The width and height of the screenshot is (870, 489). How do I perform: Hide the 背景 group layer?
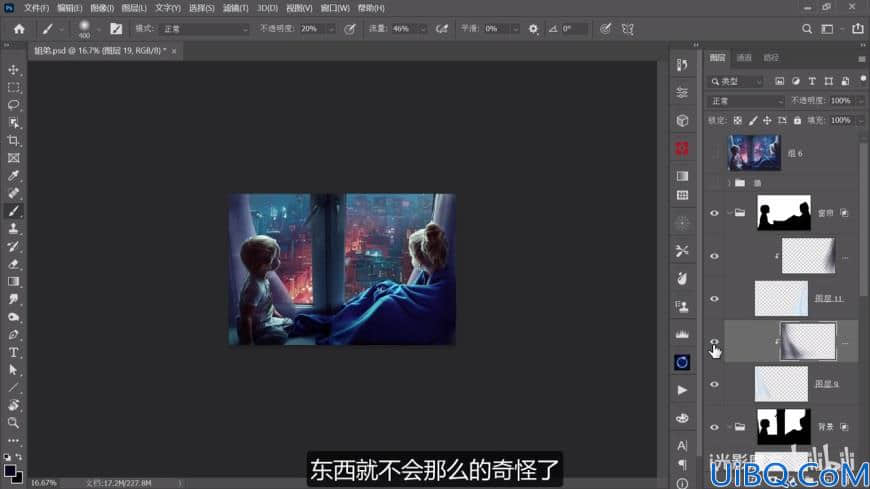(x=715, y=427)
